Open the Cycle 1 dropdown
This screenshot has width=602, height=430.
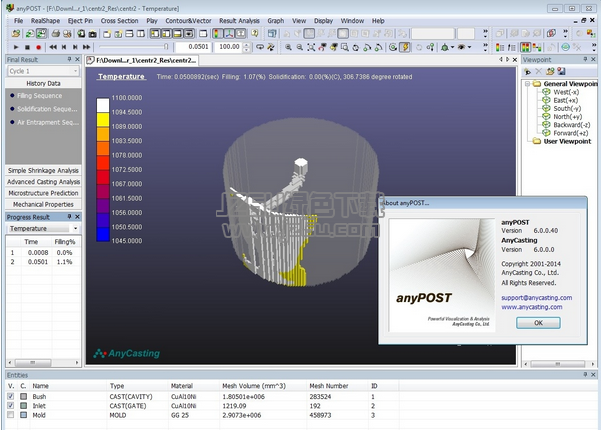pyautogui.click(x=43, y=71)
